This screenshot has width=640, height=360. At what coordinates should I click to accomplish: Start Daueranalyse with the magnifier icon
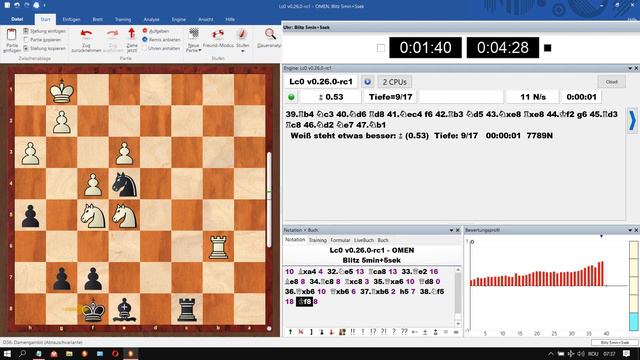(270, 34)
